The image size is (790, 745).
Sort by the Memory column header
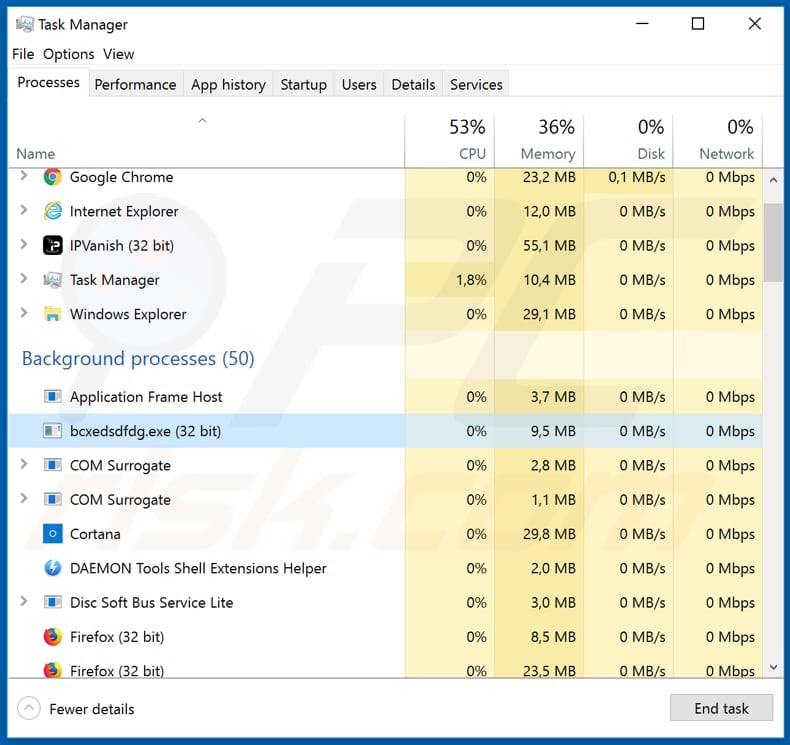coord(539,141)
